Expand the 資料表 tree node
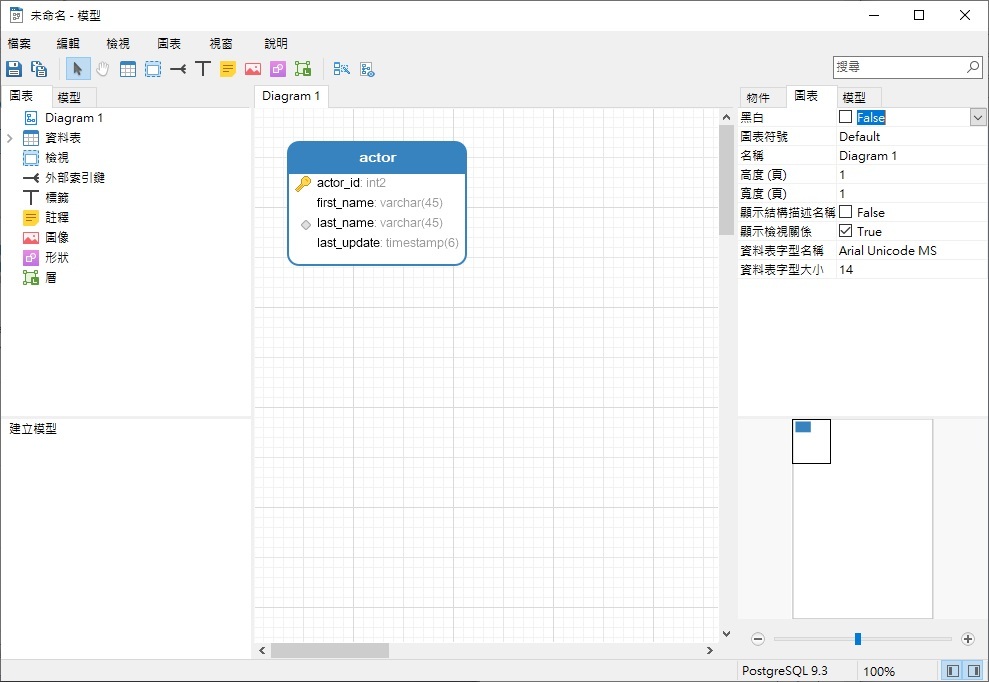Screen dimensions: 989x682 pyautogui.click(x=10, y=138)
